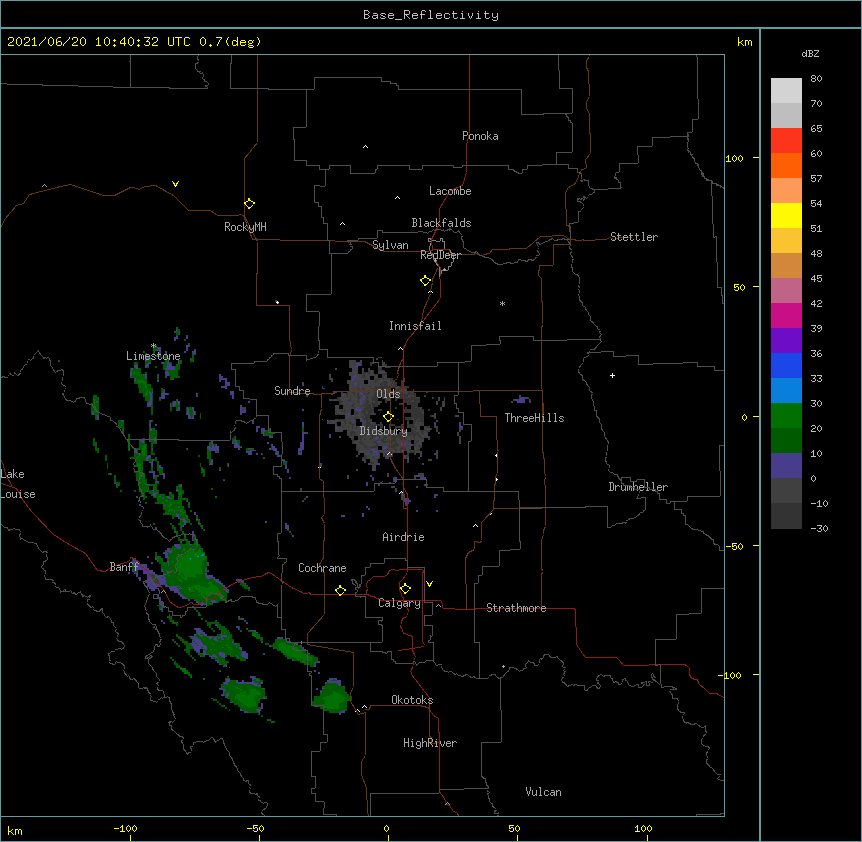This screenshot has height=842, width=862.
Task: Select the white asterisk above Limestone label
Action: (x=154, y=346)
